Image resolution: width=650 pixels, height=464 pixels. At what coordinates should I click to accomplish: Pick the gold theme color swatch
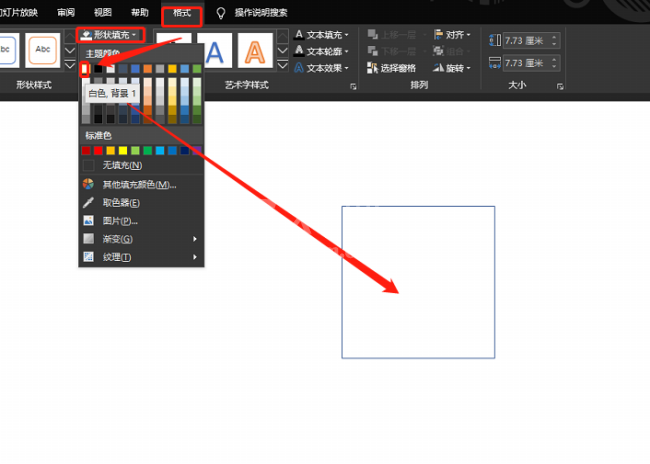click(x=172, y=69)
